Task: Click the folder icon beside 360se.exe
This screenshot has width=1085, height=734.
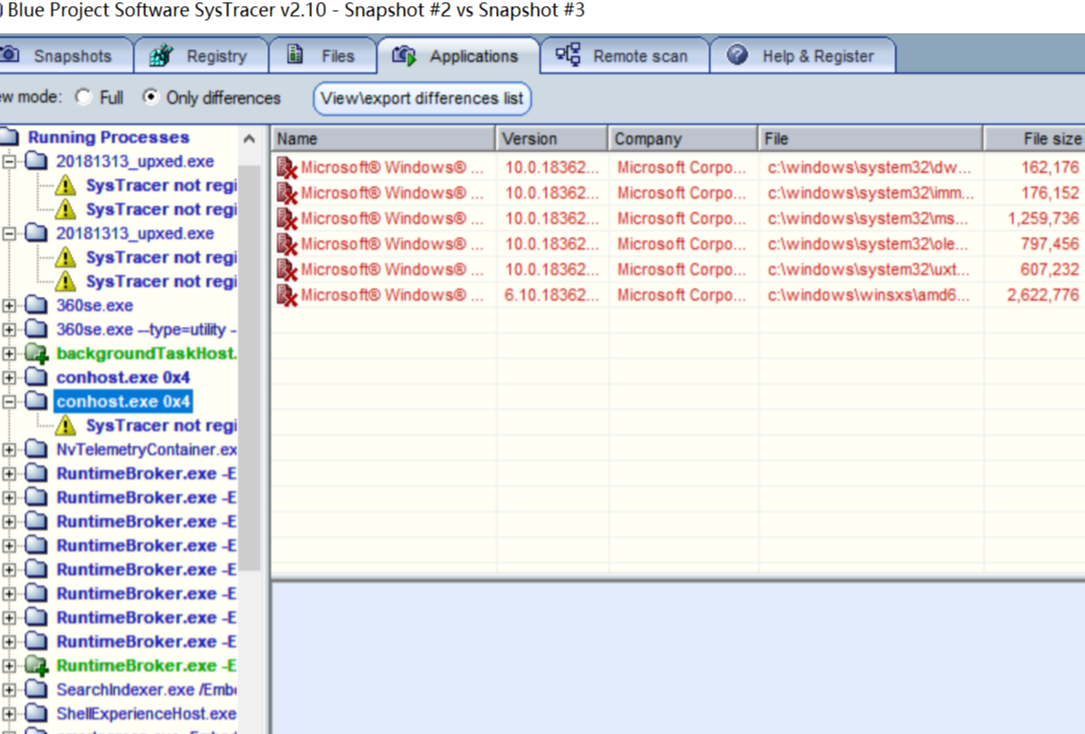Action: point(36,305)
